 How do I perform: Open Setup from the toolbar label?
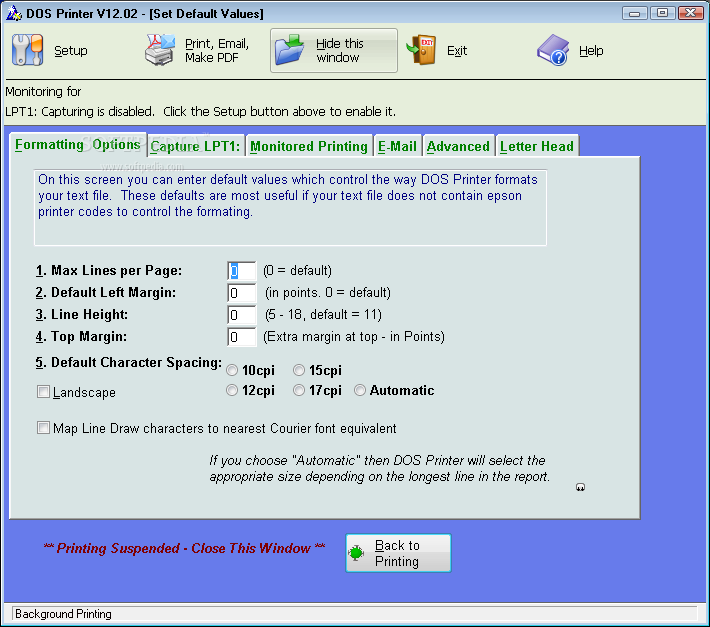point(71,50)
